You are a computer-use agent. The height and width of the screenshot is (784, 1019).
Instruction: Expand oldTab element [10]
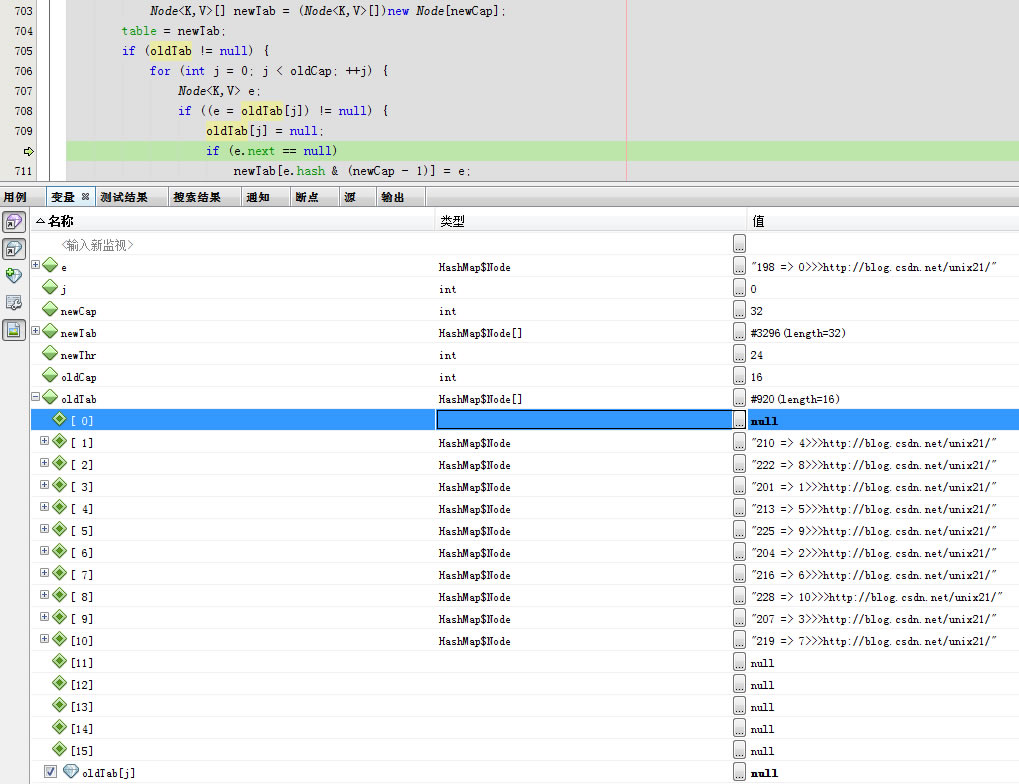click(x=44, y=638)
